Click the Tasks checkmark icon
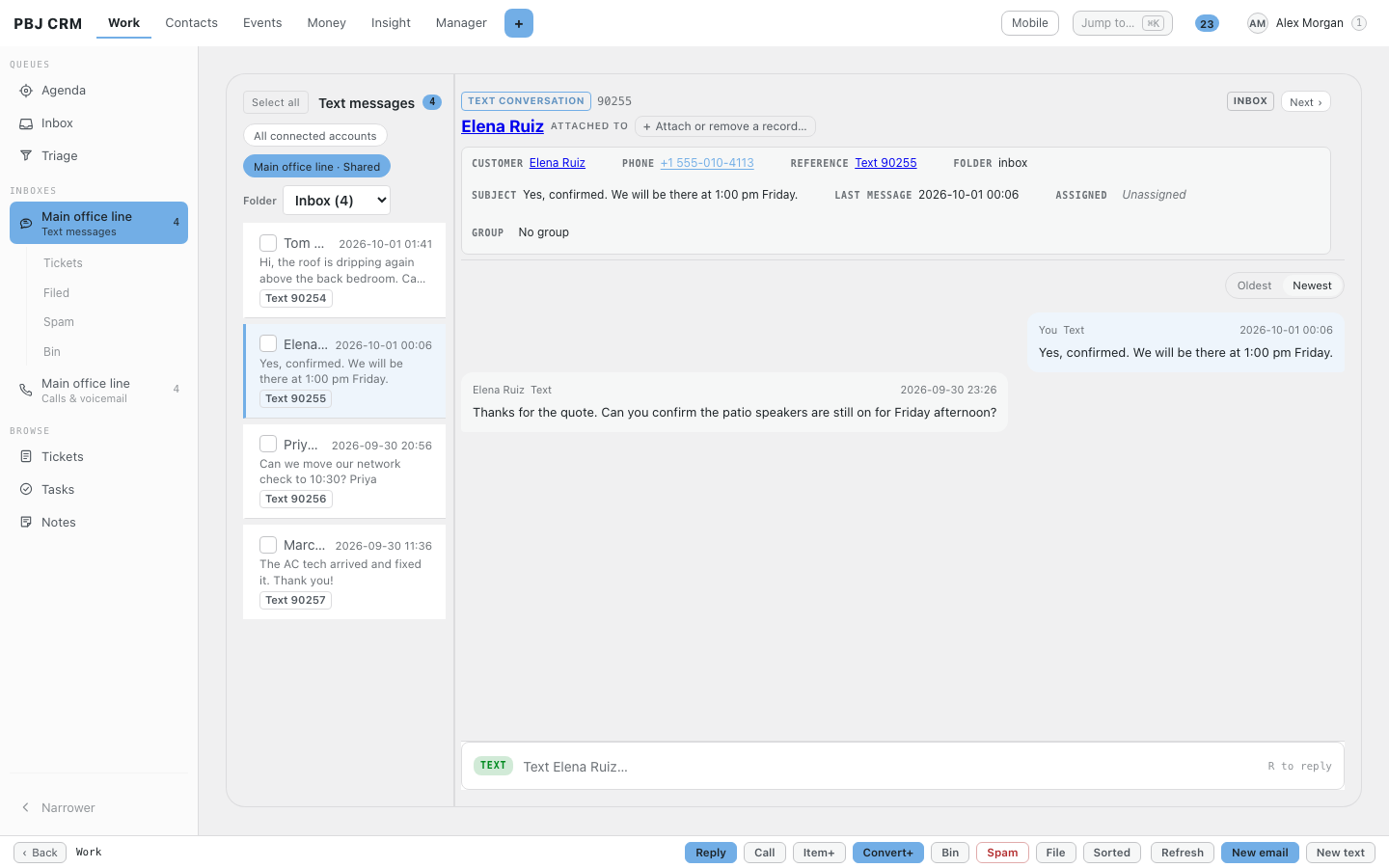 26,490
